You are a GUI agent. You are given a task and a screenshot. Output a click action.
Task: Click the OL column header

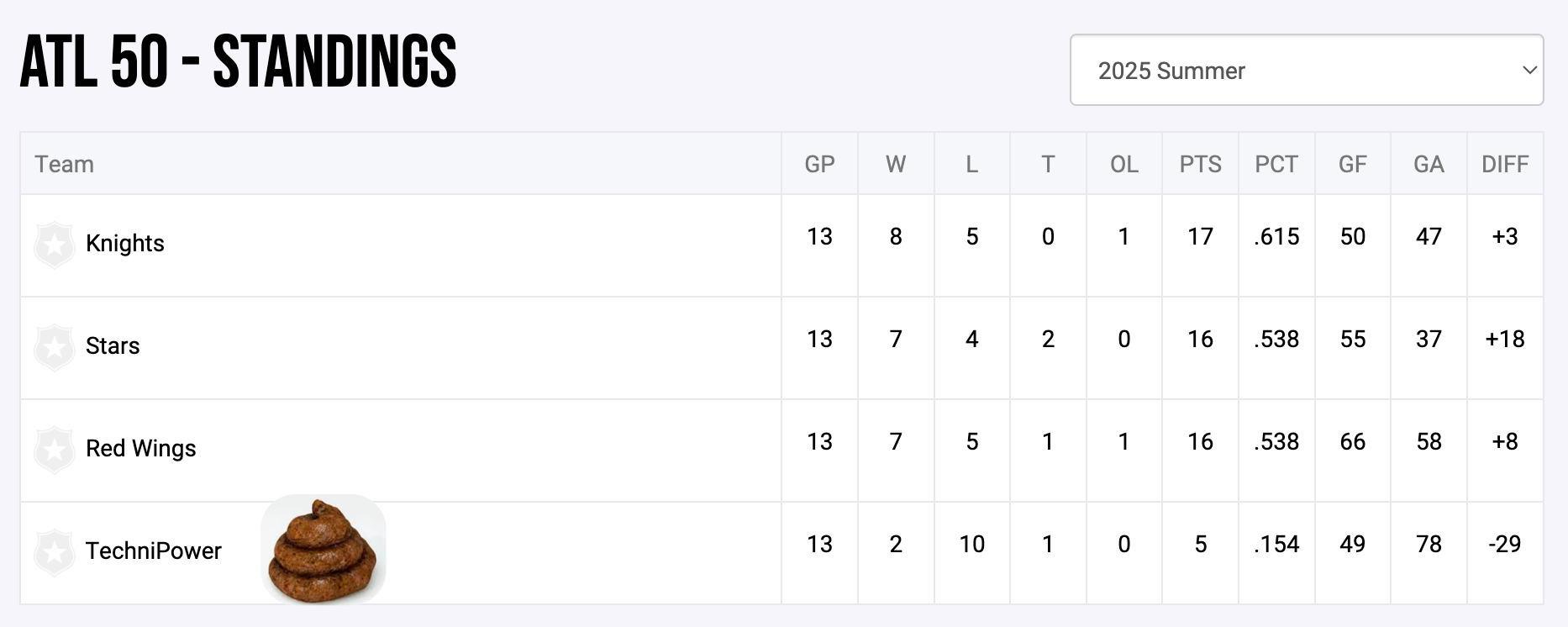1123,165
